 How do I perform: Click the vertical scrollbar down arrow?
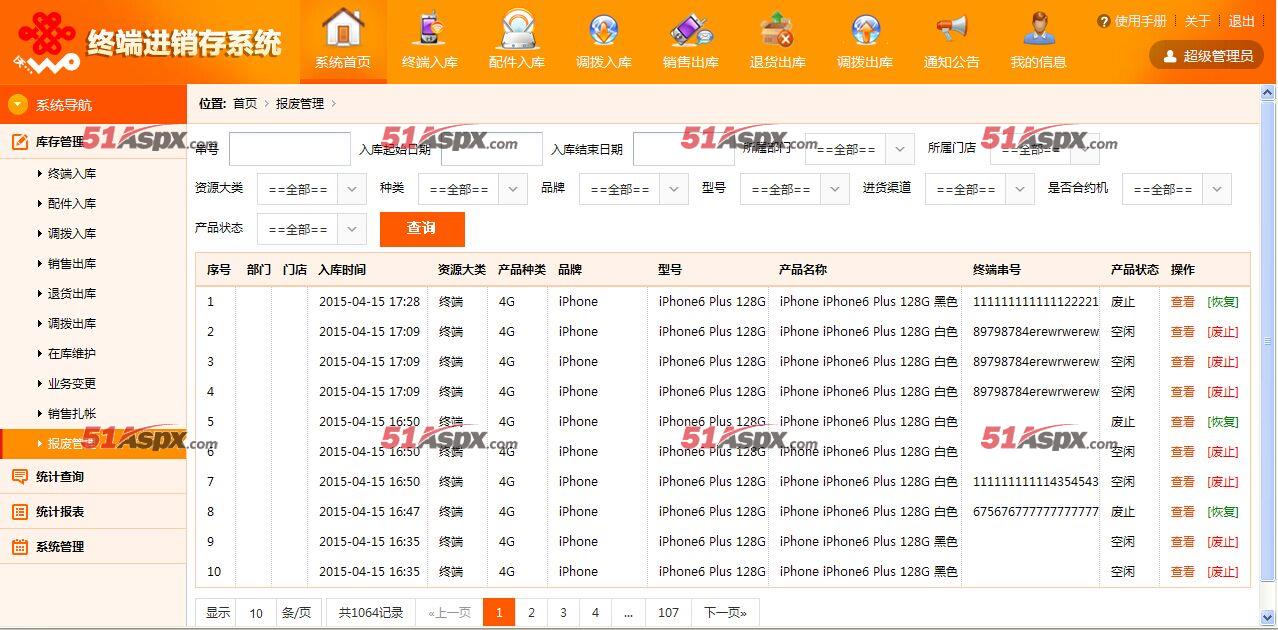pyautogui.click(x=1267, y=617)
